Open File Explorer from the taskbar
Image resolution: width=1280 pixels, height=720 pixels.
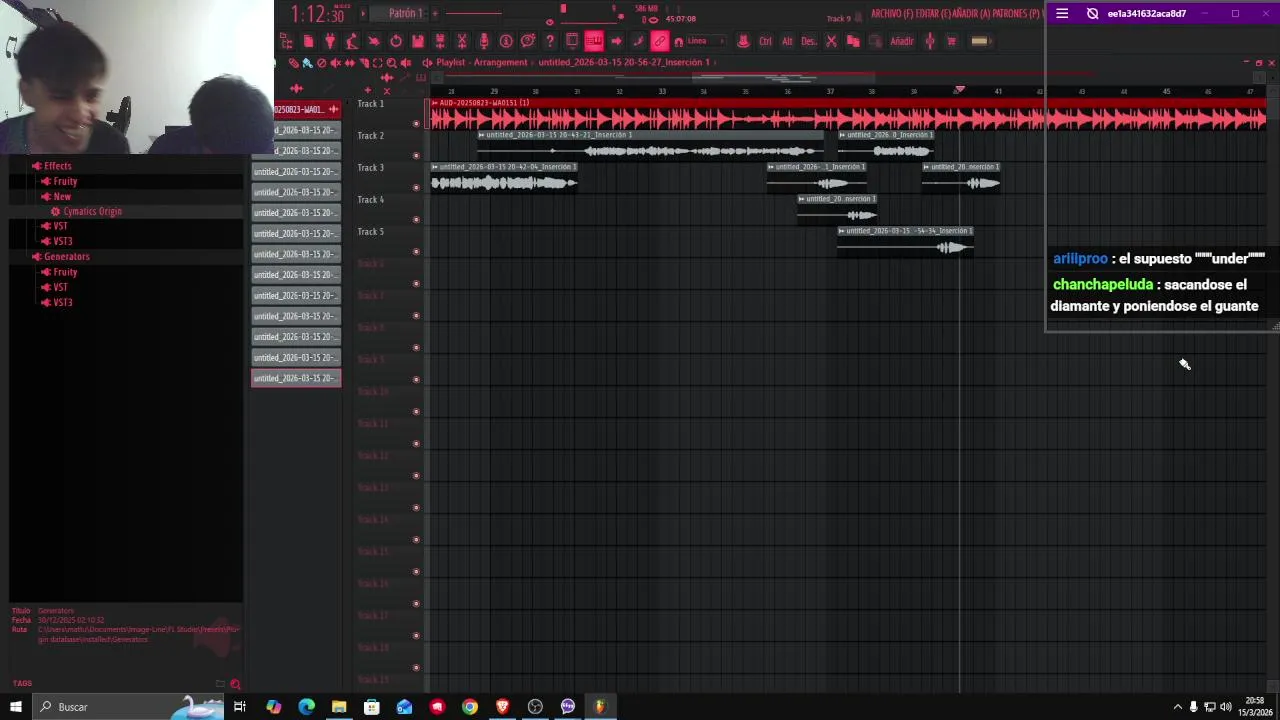[339, 707]
